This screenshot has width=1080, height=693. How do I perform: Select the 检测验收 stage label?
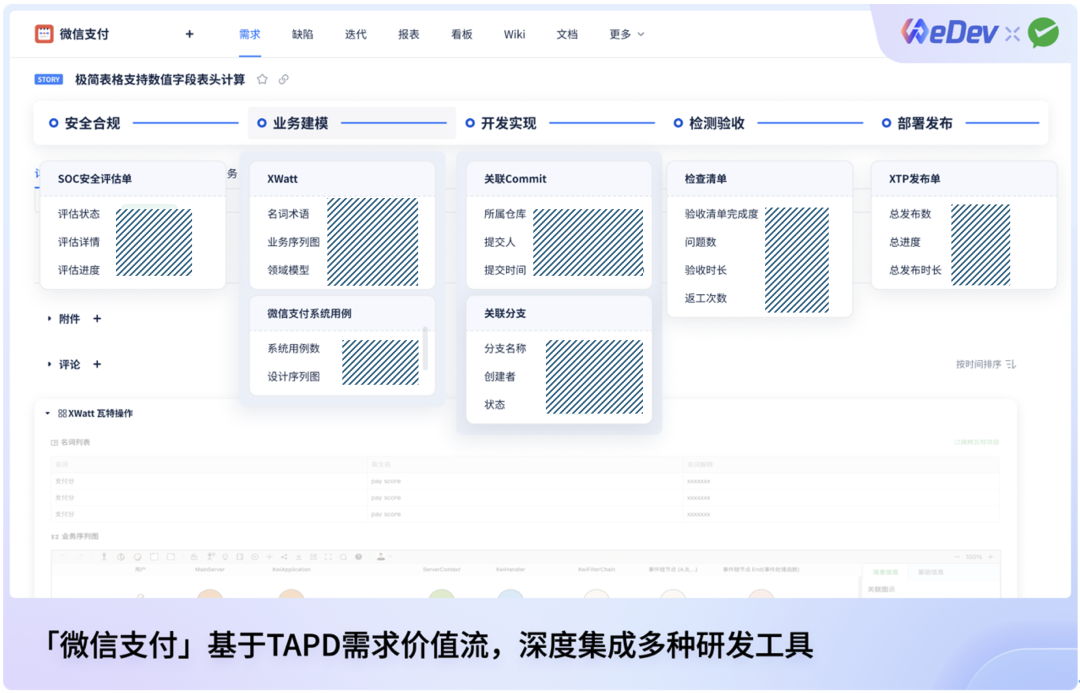(717, 123)
